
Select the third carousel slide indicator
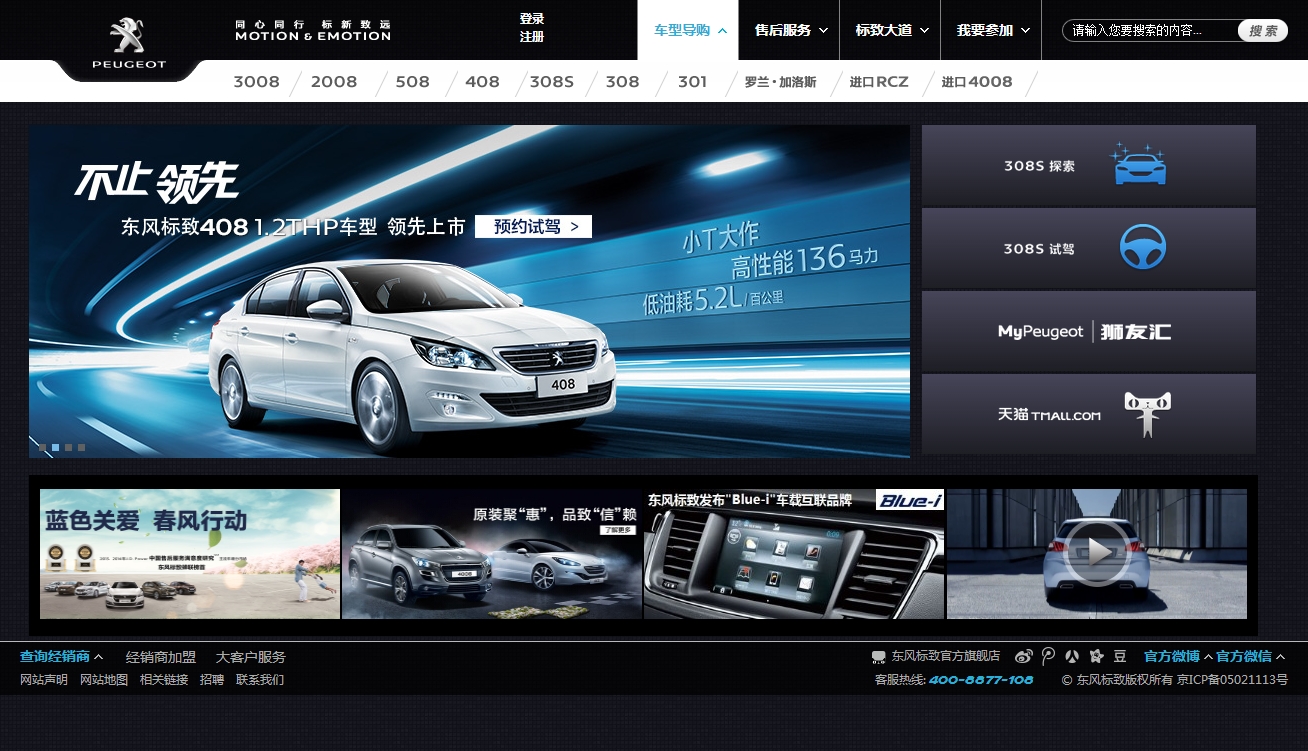click(69, 448)
